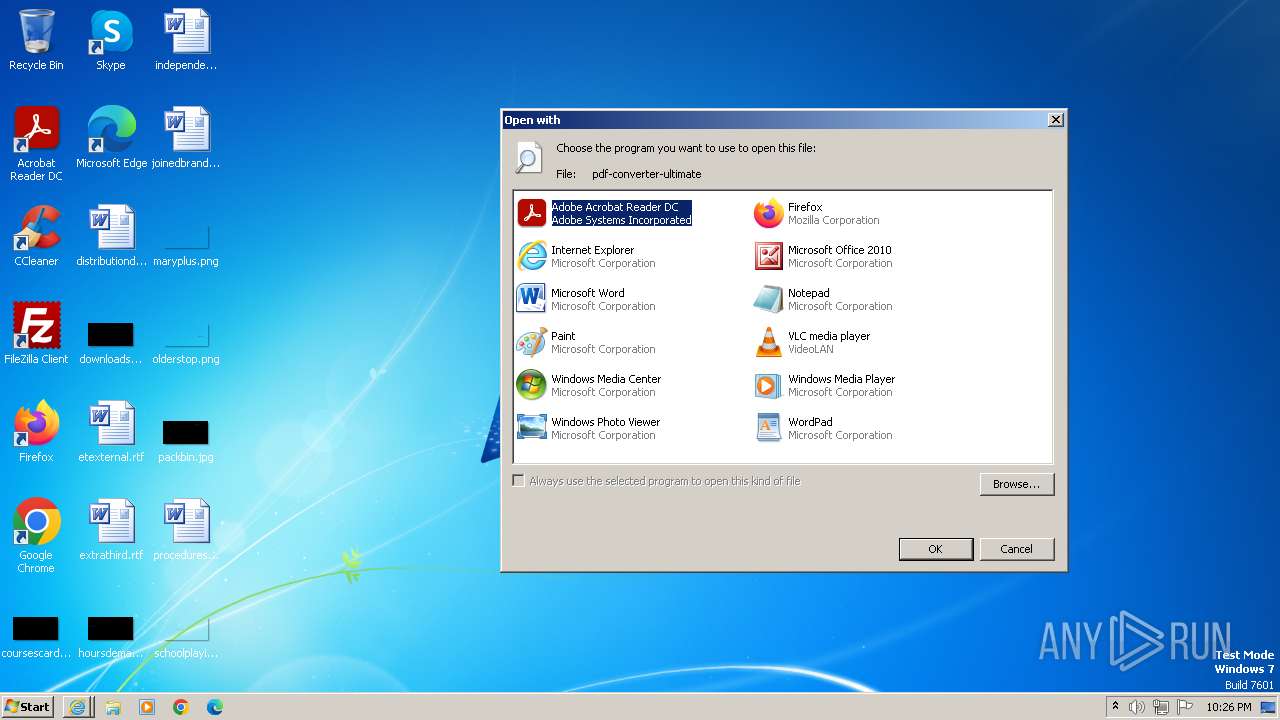Open the Recycle Bin desktop icon
1280x720 pixels.
pyautogui.click(x=36, y=40)
